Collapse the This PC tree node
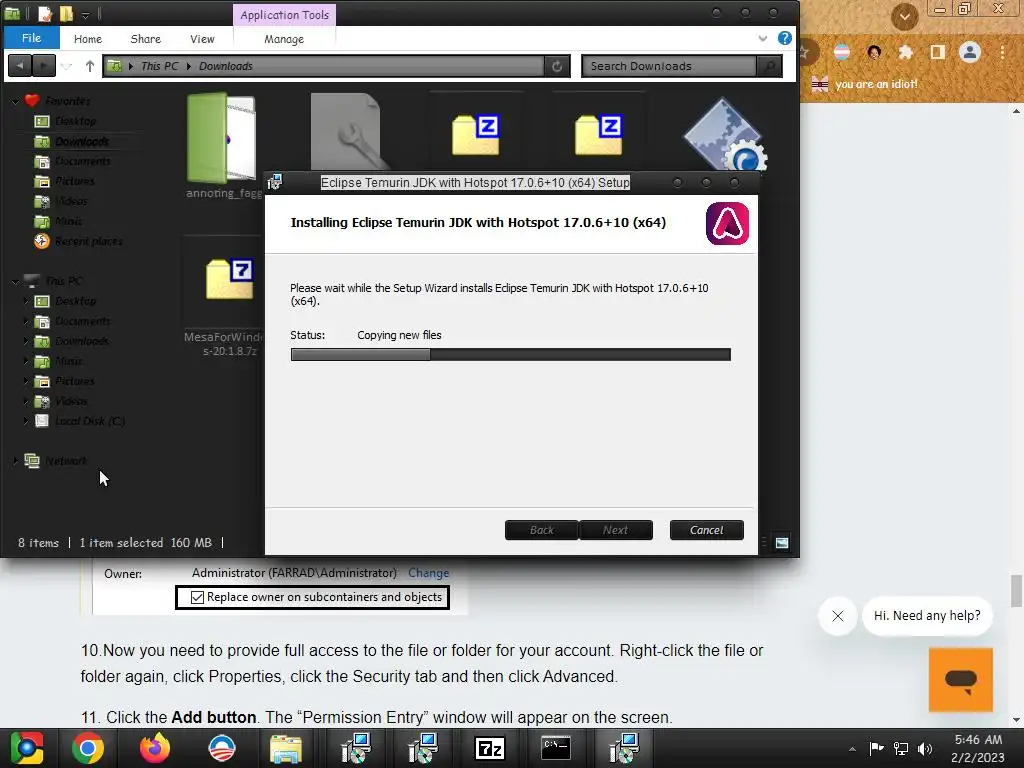This screenshot has width=1024, height=768. pos(15,281)
